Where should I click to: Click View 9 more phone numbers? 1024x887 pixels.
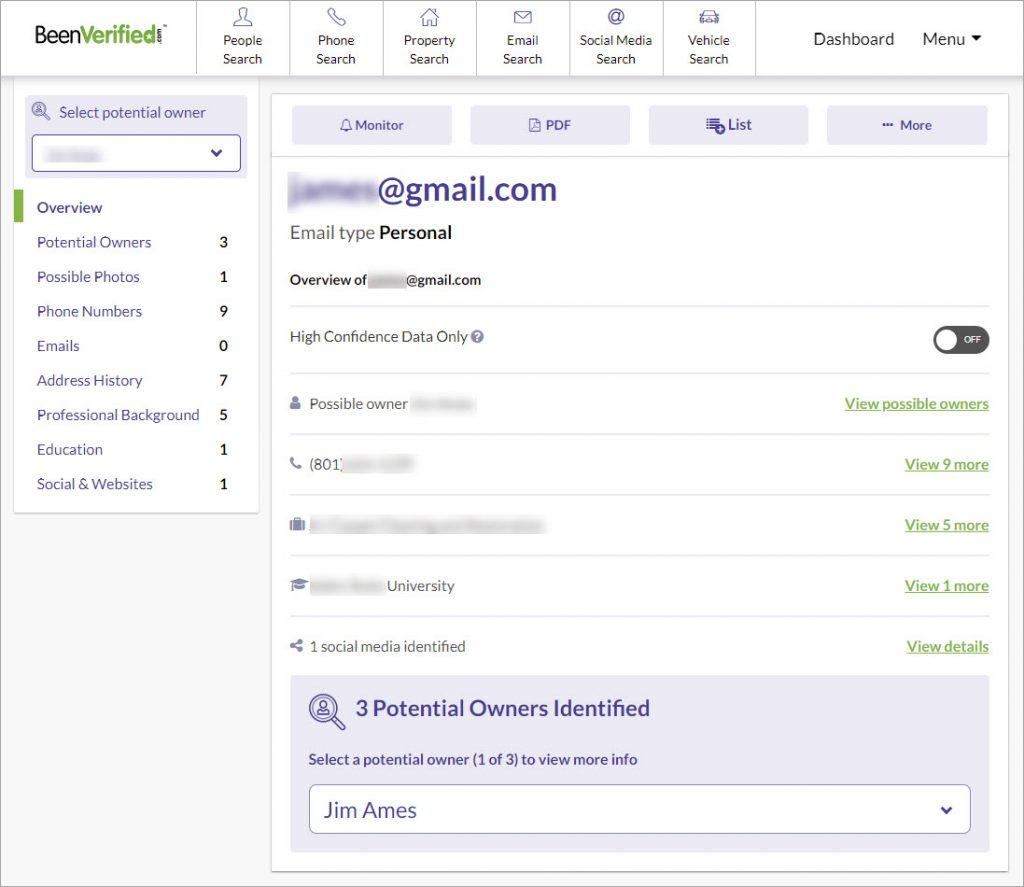[946, 464]
